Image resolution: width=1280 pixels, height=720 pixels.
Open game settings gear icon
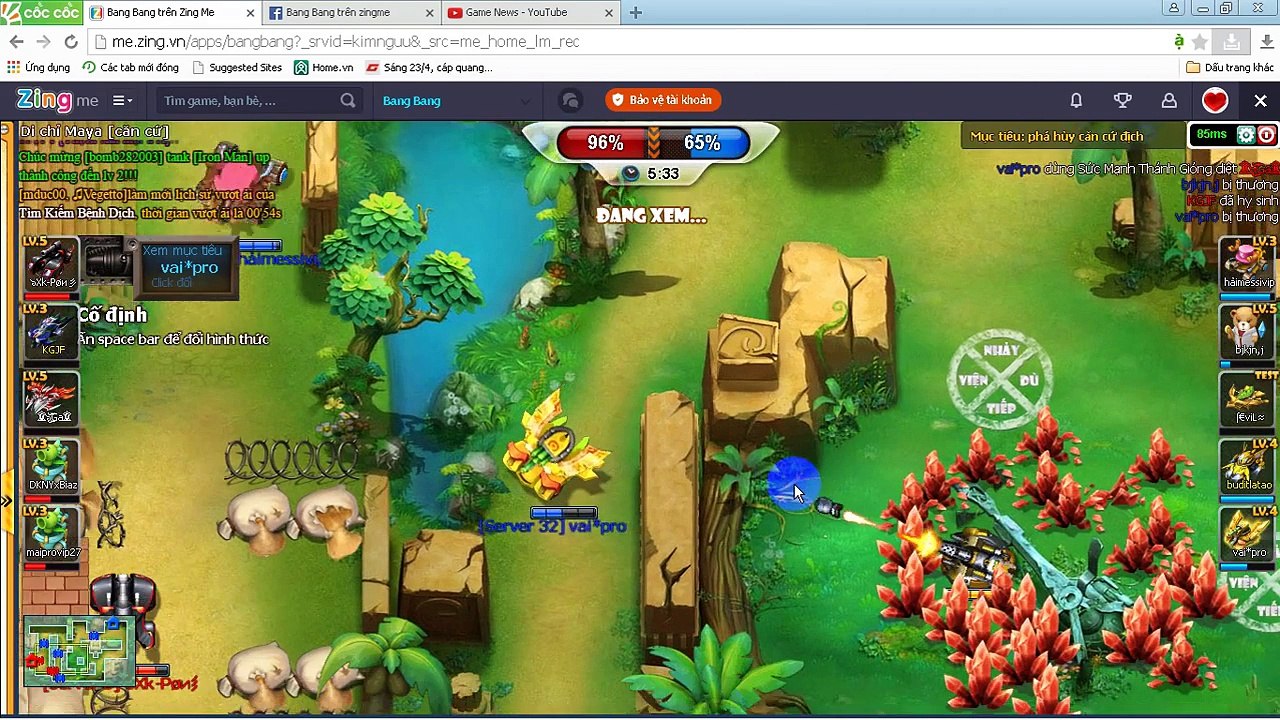click(x=1246, y=135)
